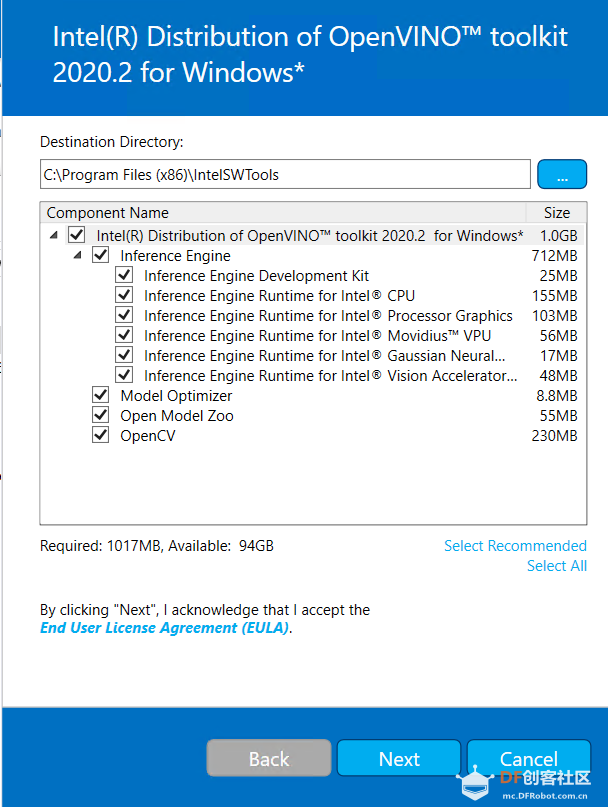Open the browse folder '...' button
Viewport: 608px width, 807px height.
(x=562, y=174)
